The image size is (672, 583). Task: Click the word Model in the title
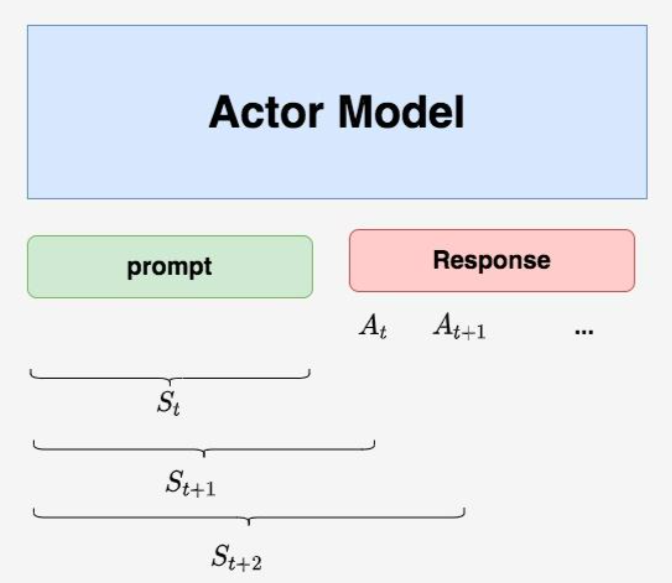pyautogui.click(x=401, y=113)
